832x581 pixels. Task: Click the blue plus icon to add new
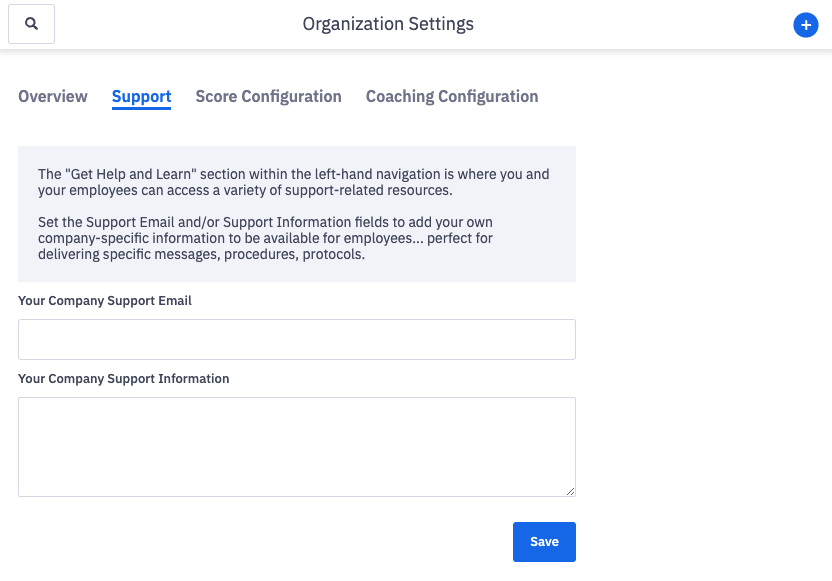806,25
